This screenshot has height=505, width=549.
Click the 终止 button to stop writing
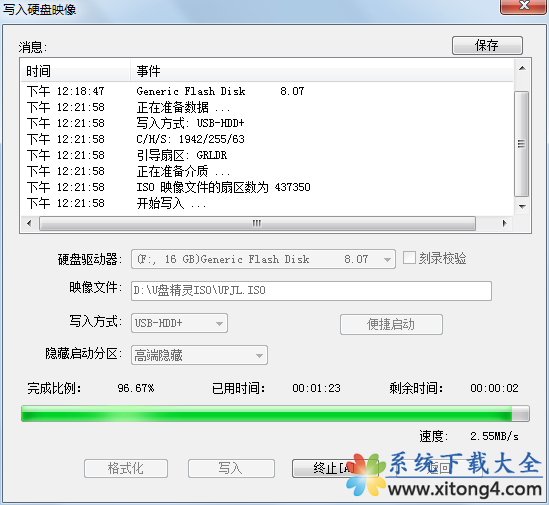(324, 468)
